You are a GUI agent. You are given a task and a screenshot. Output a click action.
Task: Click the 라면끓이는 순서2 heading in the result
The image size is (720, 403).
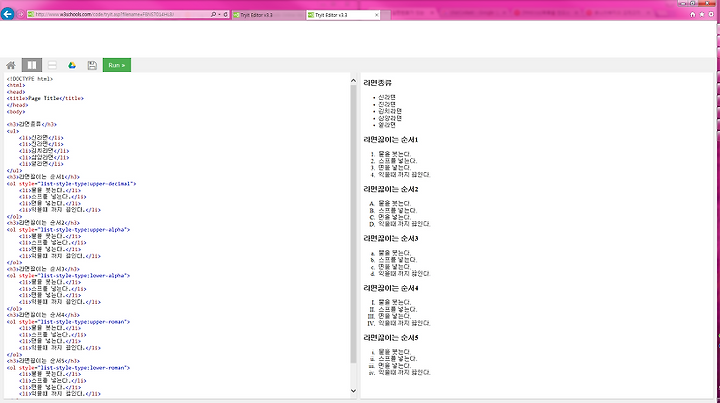(x=391, y=189)
